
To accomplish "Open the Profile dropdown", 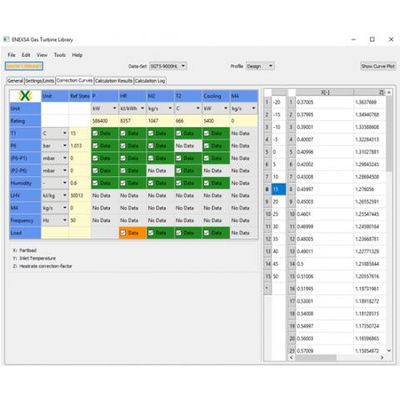I will coord(260,66).
